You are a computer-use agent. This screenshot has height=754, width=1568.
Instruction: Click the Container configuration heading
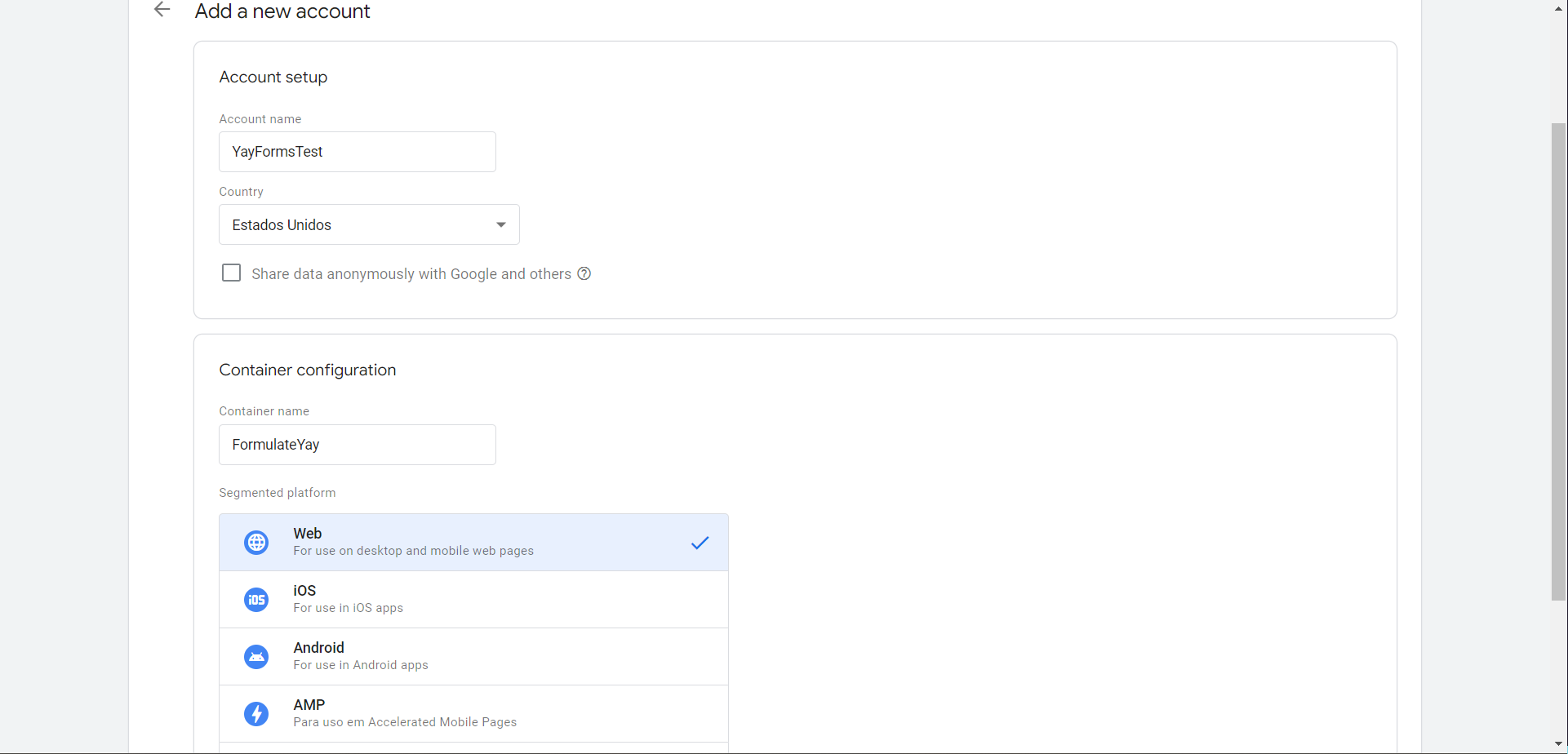click(x=308, y=370)
